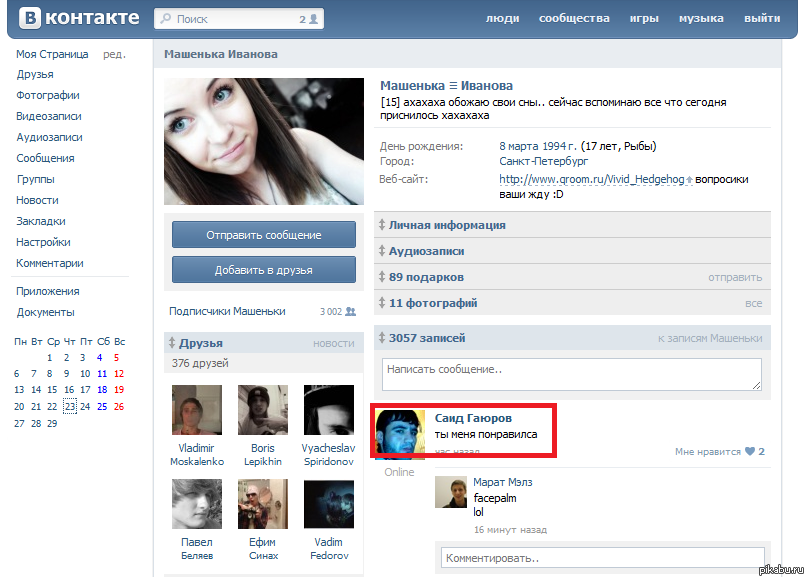Click in the Комментировать field

(x=602, y=558)
